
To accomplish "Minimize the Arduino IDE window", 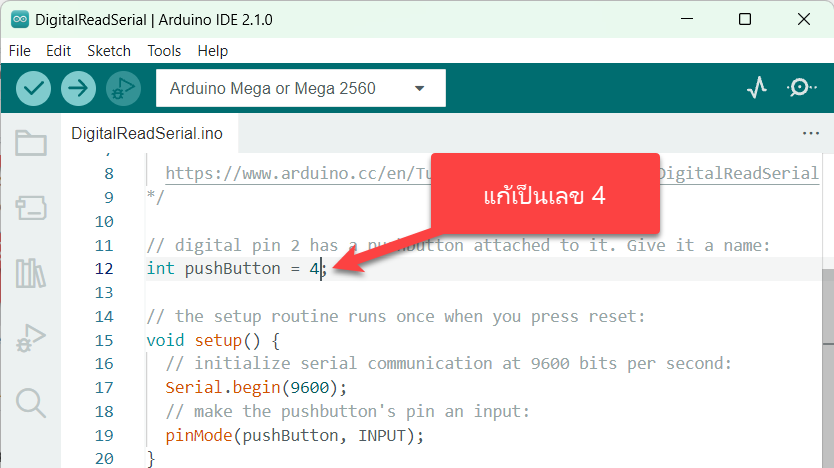I will tap(687, 19).
